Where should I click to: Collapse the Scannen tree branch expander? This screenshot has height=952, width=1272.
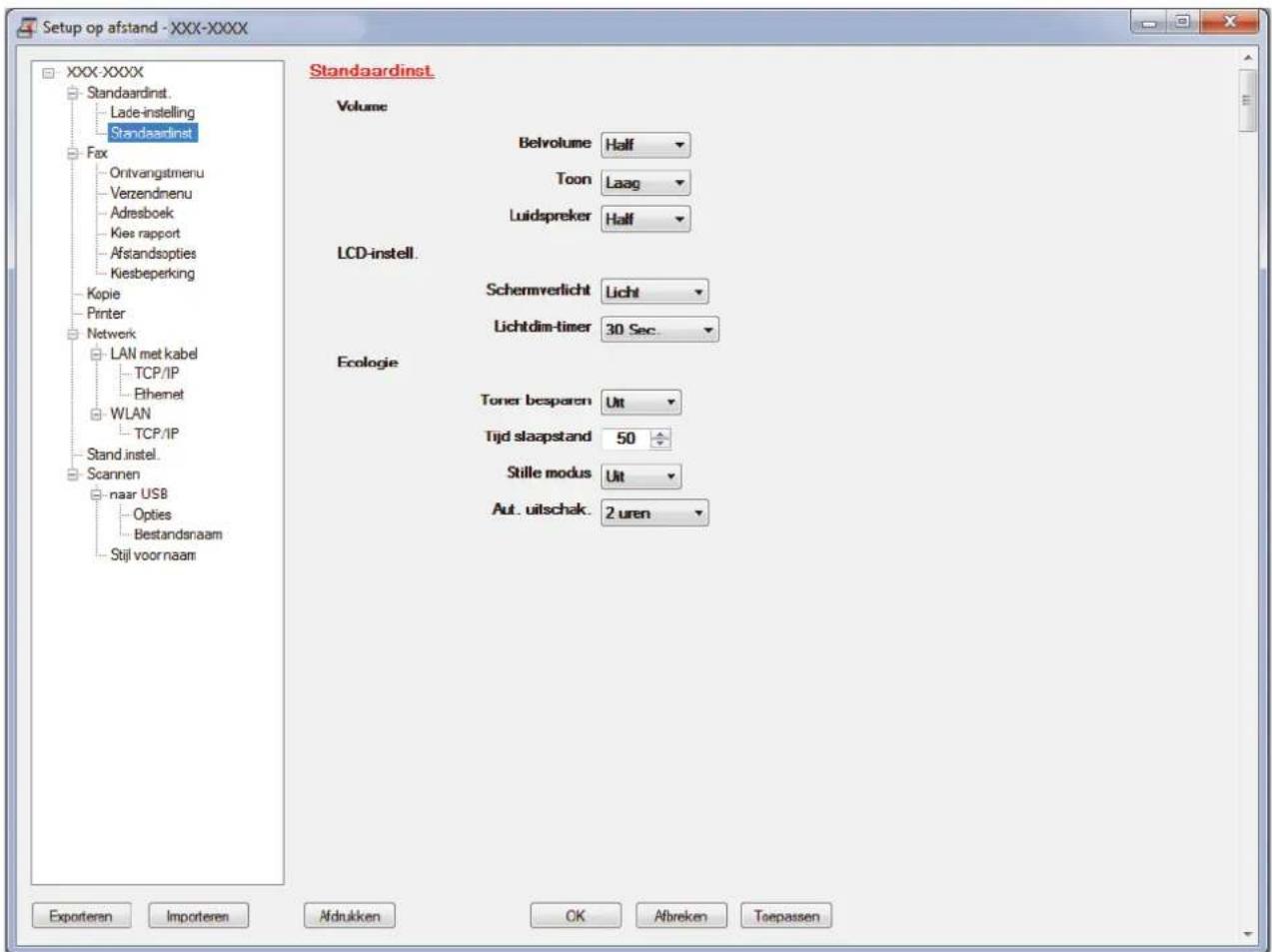(x=73, y=475)
